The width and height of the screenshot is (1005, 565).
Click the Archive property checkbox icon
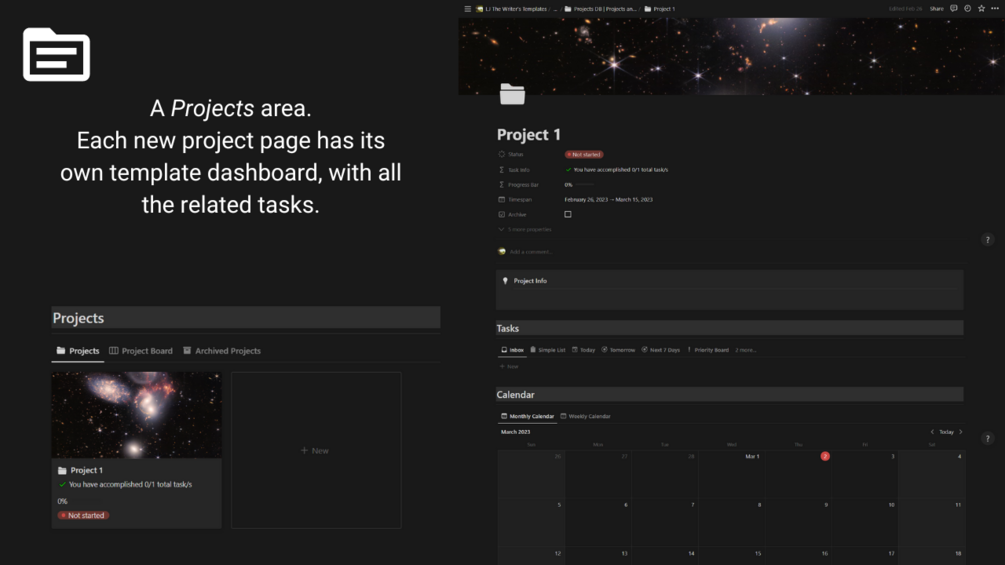pos(501,215)
